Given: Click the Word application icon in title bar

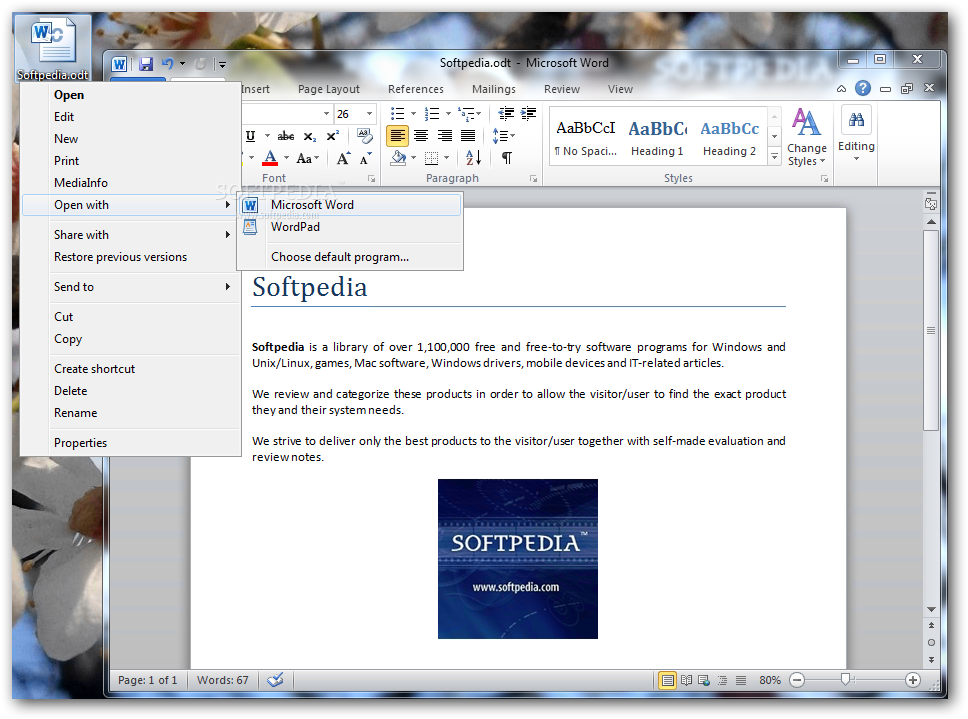Looking at the screenshot, I should 119,64.
